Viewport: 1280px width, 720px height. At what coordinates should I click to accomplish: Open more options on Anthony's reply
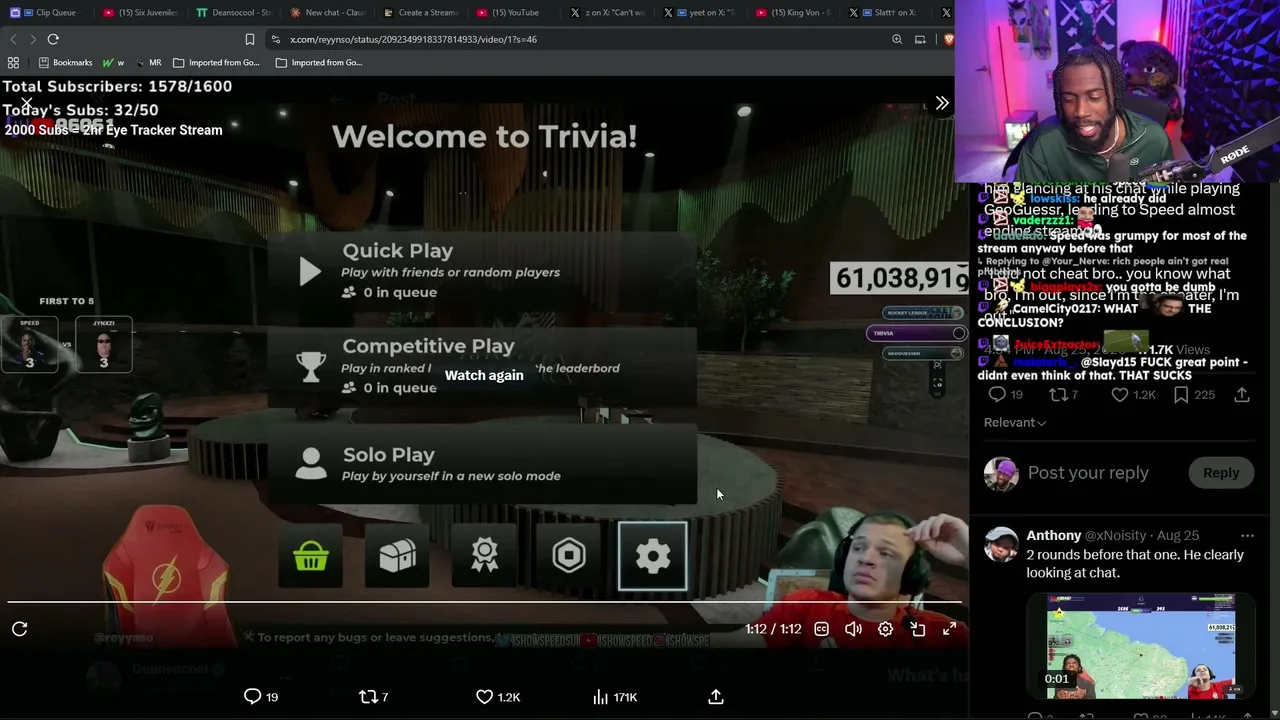click(x=1246, y=536)
